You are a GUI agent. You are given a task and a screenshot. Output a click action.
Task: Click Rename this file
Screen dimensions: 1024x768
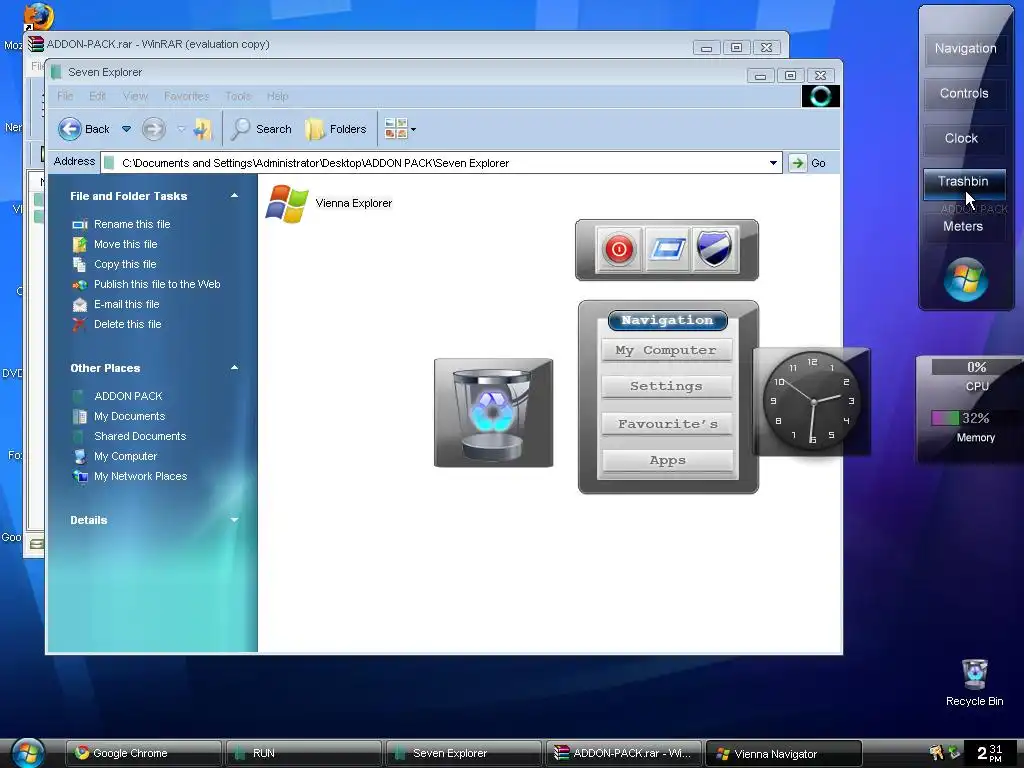[121, 224]
